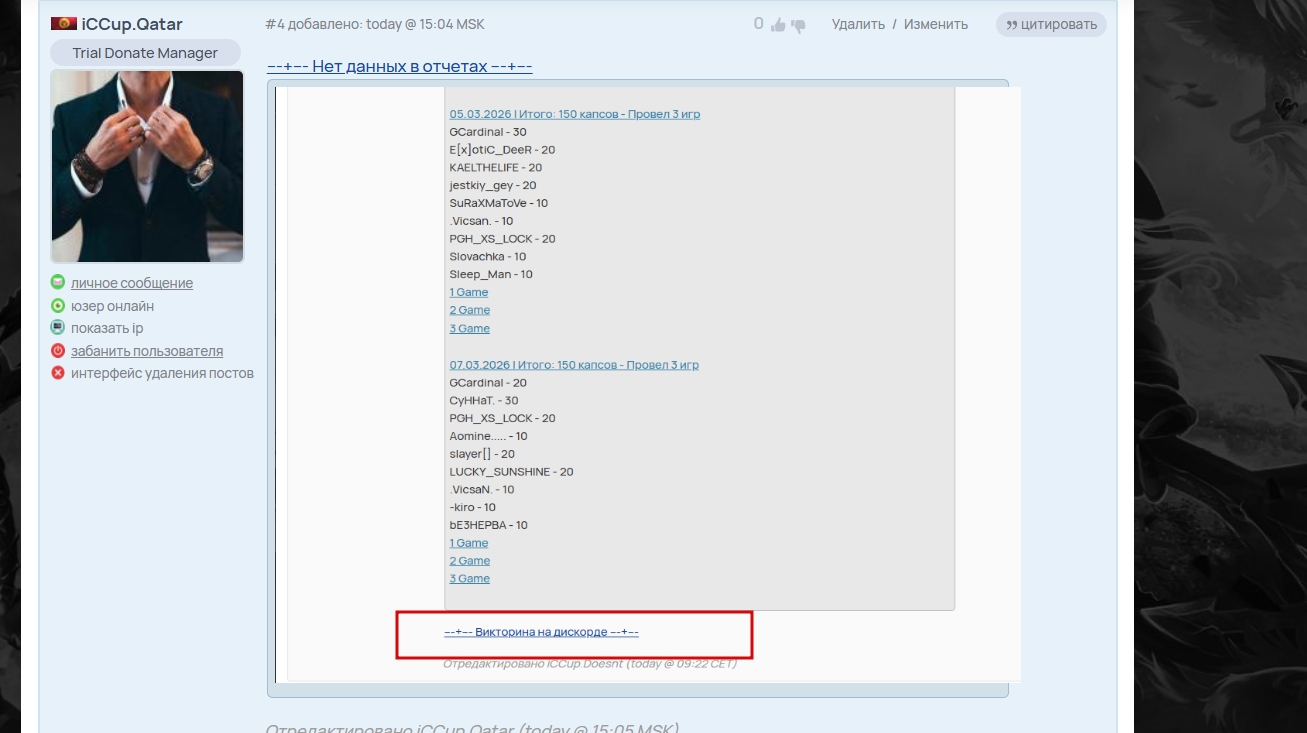
Task: Select the text LUCKY_SUNSHINE - 20
Action: pos(512,472)
